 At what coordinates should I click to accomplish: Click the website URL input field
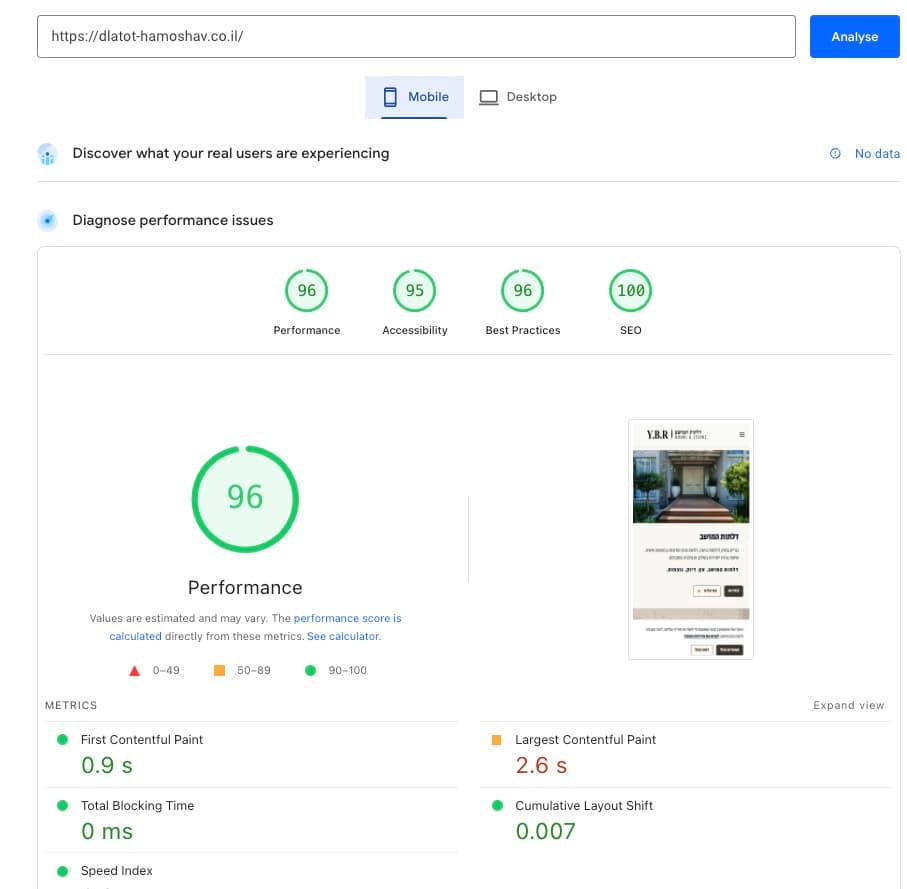(x=416, y=36)
